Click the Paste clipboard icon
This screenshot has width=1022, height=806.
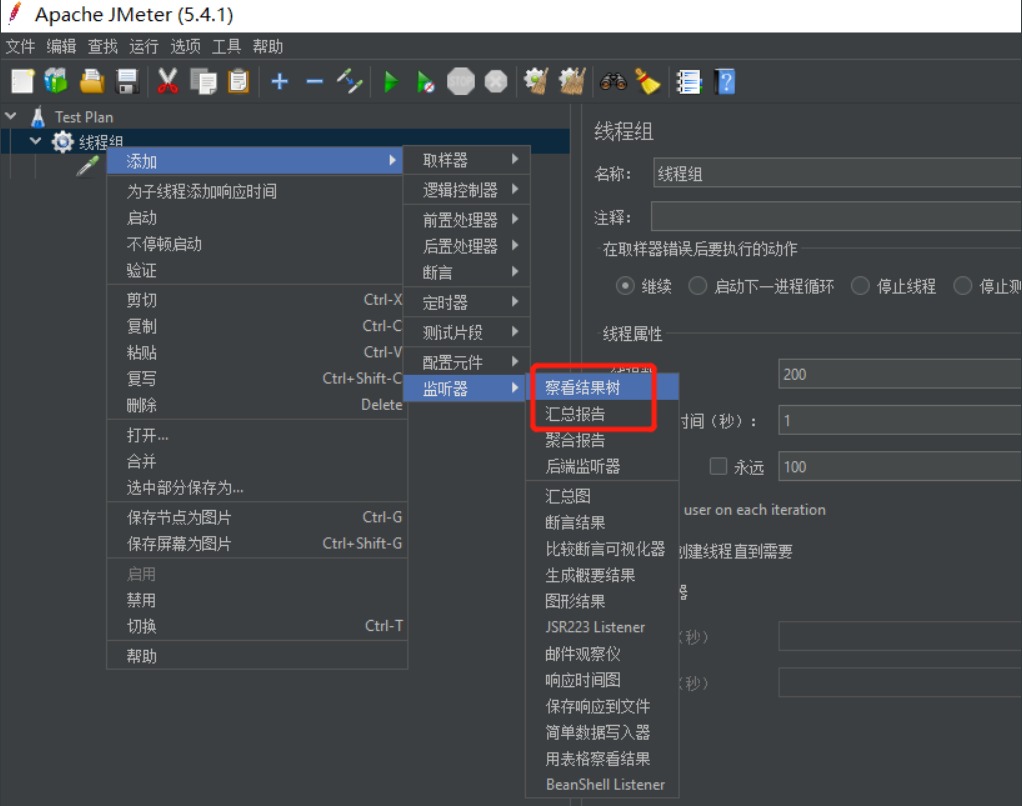click(x=239, y=81)
